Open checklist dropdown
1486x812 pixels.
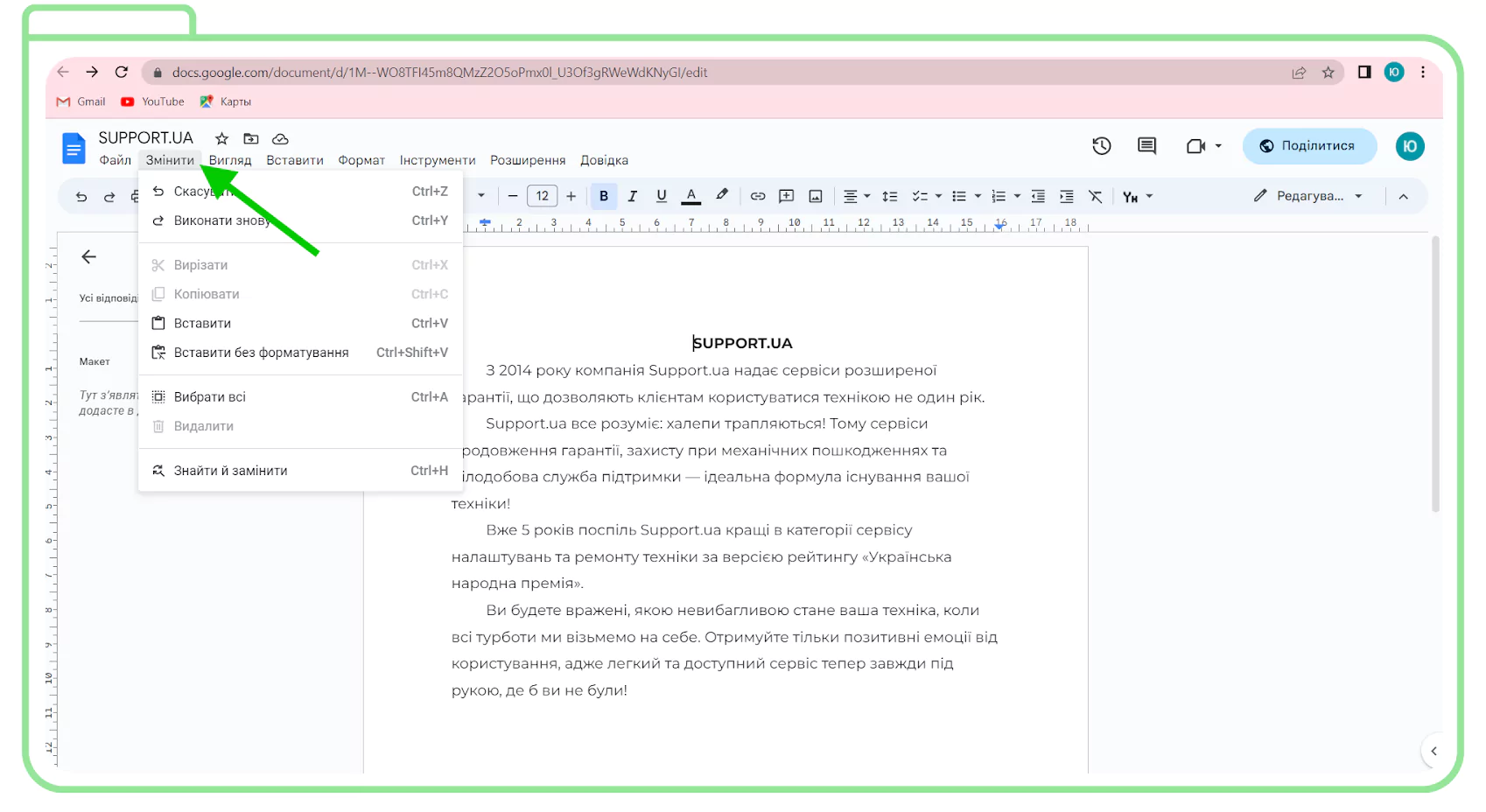point(927,196)
